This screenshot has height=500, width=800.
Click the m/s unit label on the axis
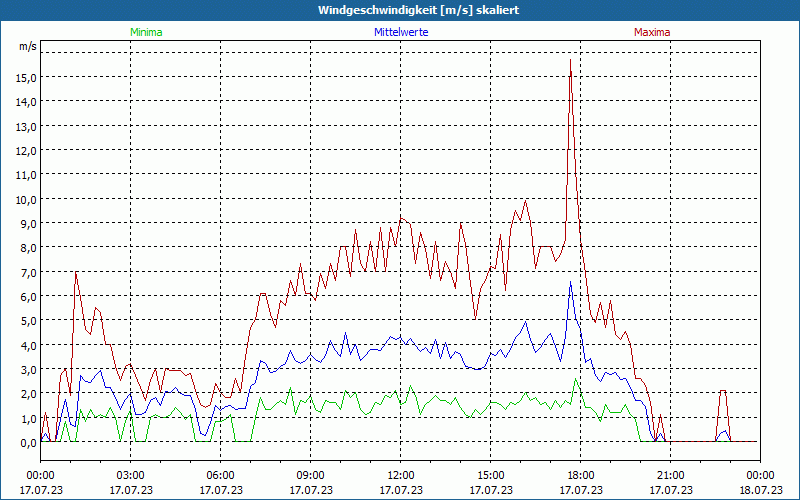(x=28, y=46)
